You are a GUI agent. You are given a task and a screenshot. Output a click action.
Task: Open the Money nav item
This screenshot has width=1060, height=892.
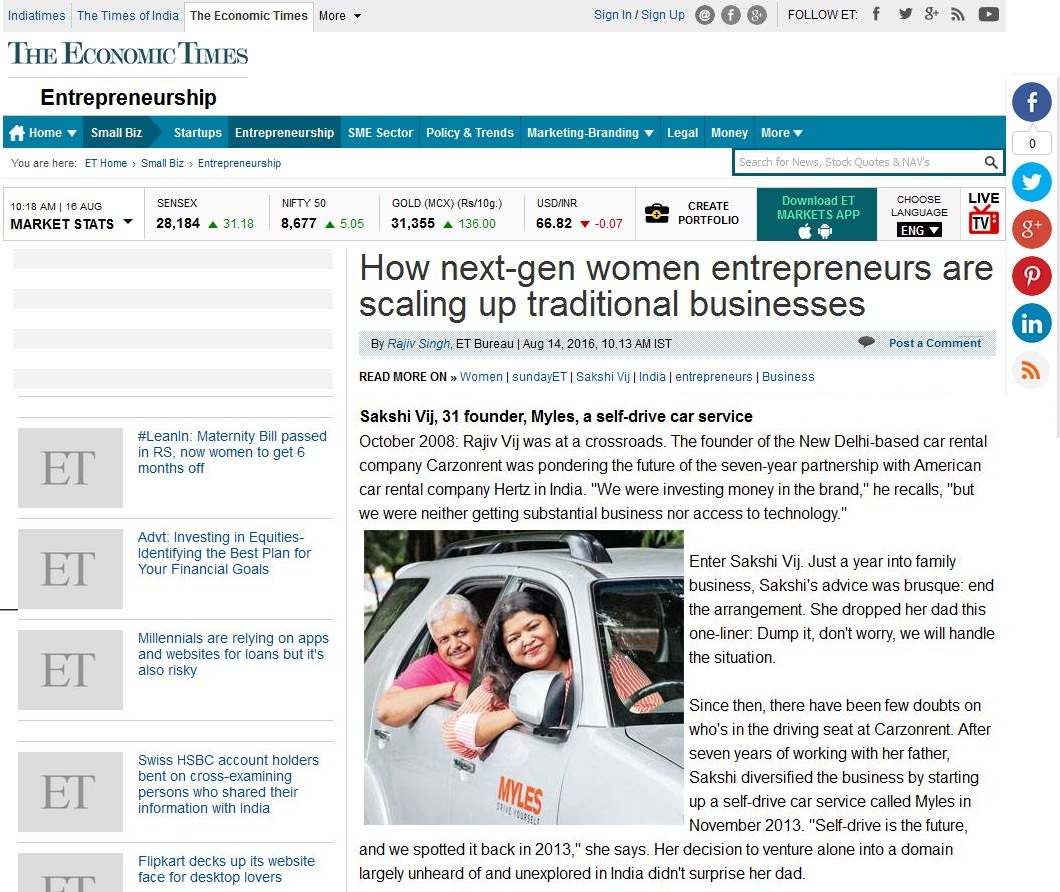[729, 133]
